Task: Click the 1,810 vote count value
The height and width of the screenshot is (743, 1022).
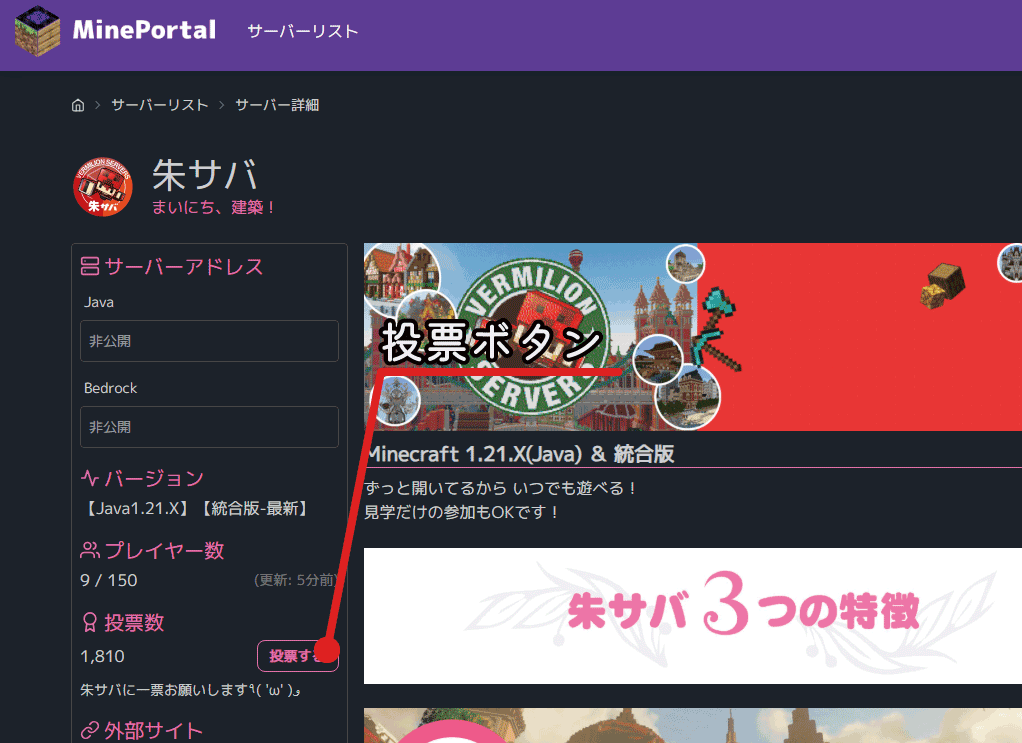Action: [x=102, y=656]
